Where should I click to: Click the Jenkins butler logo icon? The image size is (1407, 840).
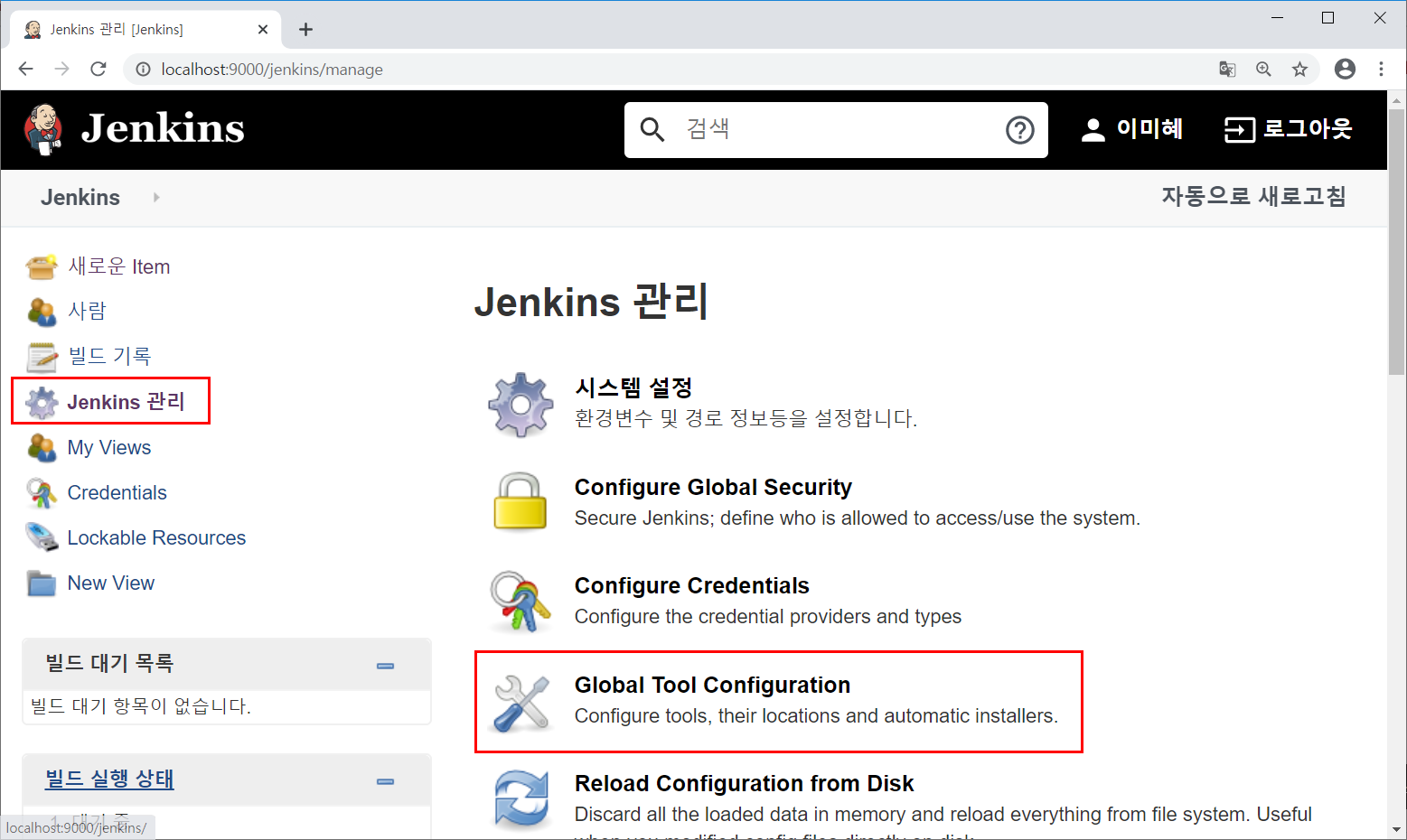[43, 129]
